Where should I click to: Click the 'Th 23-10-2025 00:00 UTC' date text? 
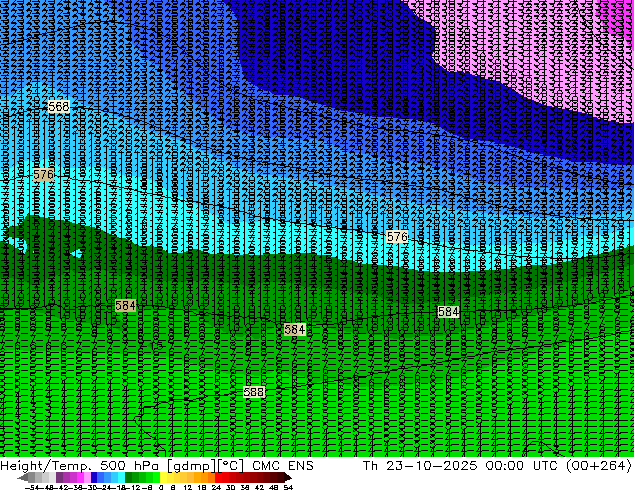click(x=459, y=466)
